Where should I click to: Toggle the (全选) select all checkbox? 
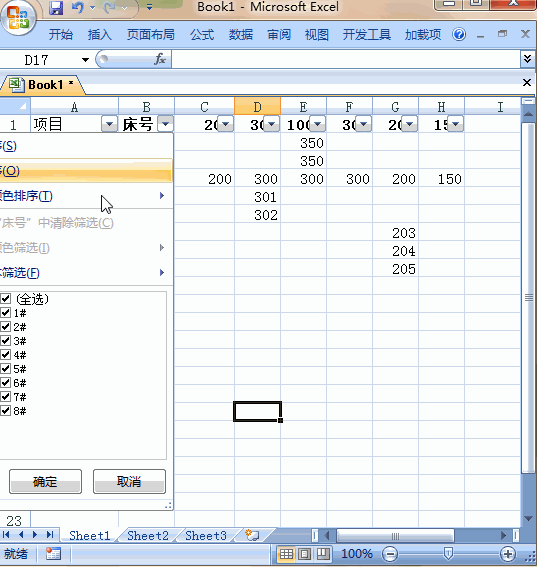click(5, 299)
